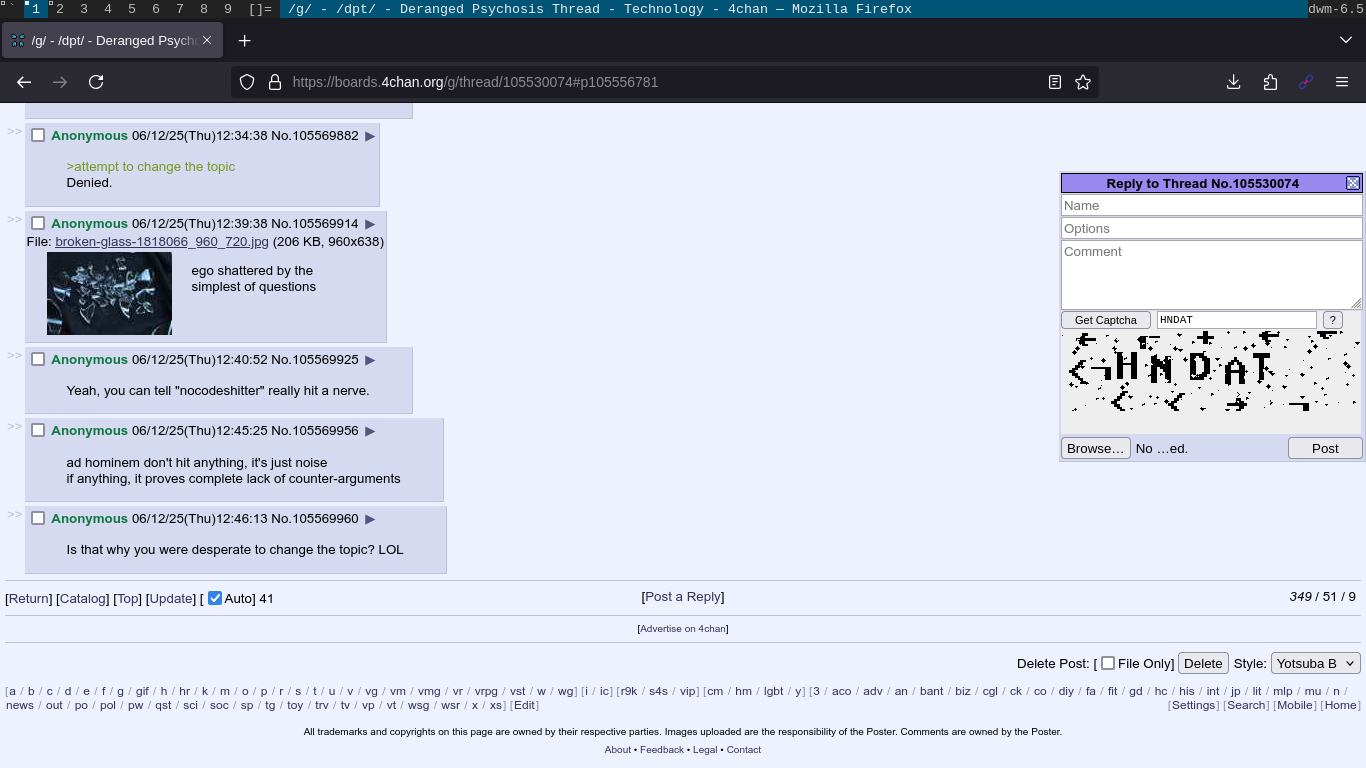
Task: Open the extensions puzzle-piece icon
Action: point(1270,82)
